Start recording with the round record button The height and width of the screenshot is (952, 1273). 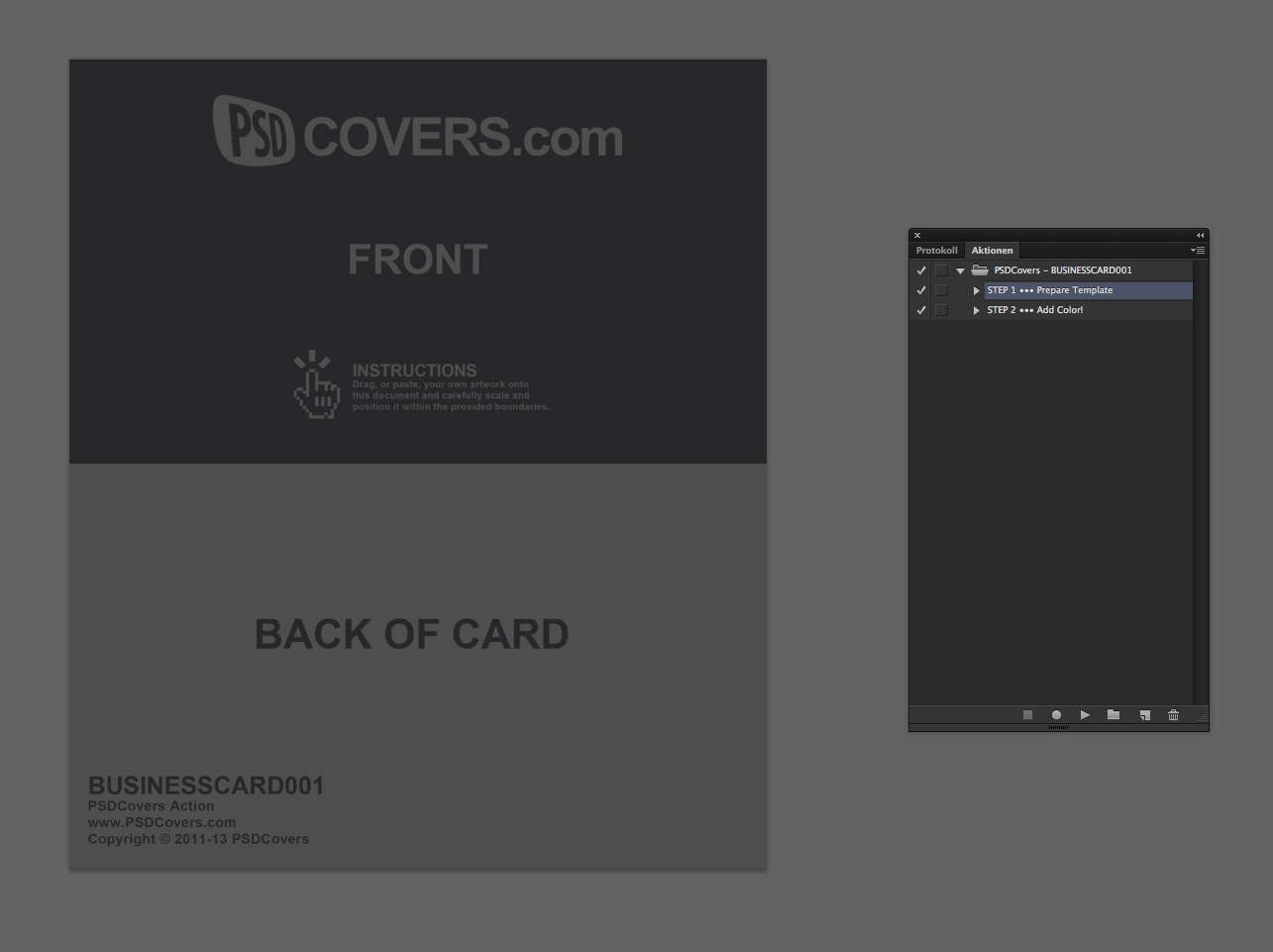click(1056, 715)
